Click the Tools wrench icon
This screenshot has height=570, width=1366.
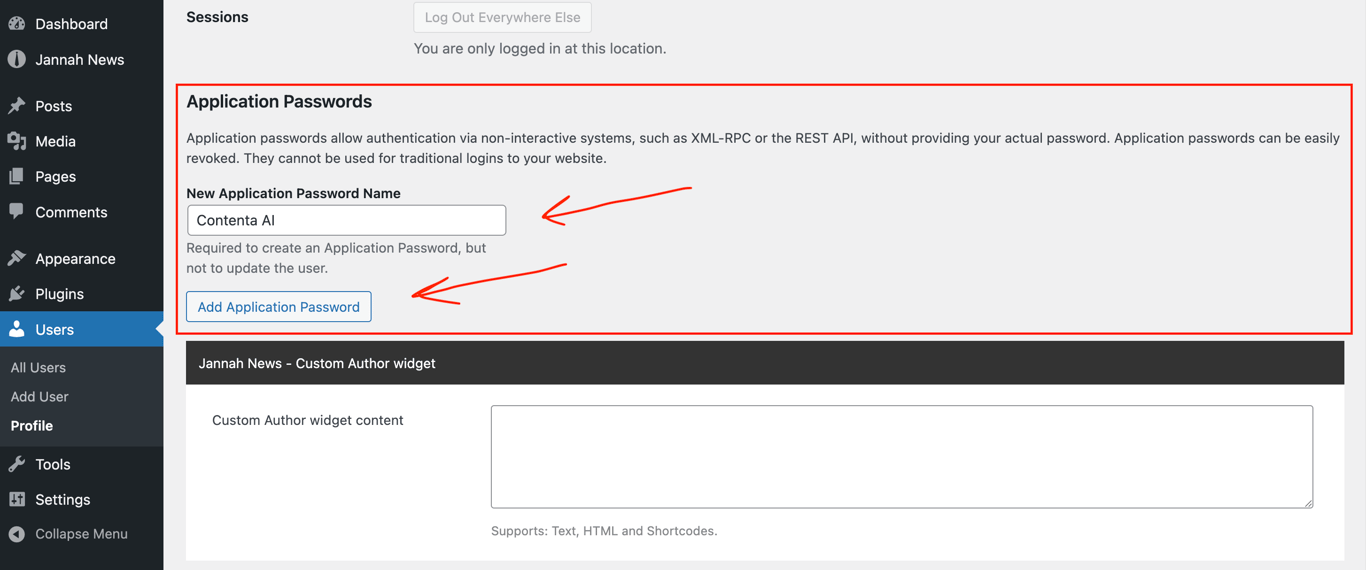(17, 464)
